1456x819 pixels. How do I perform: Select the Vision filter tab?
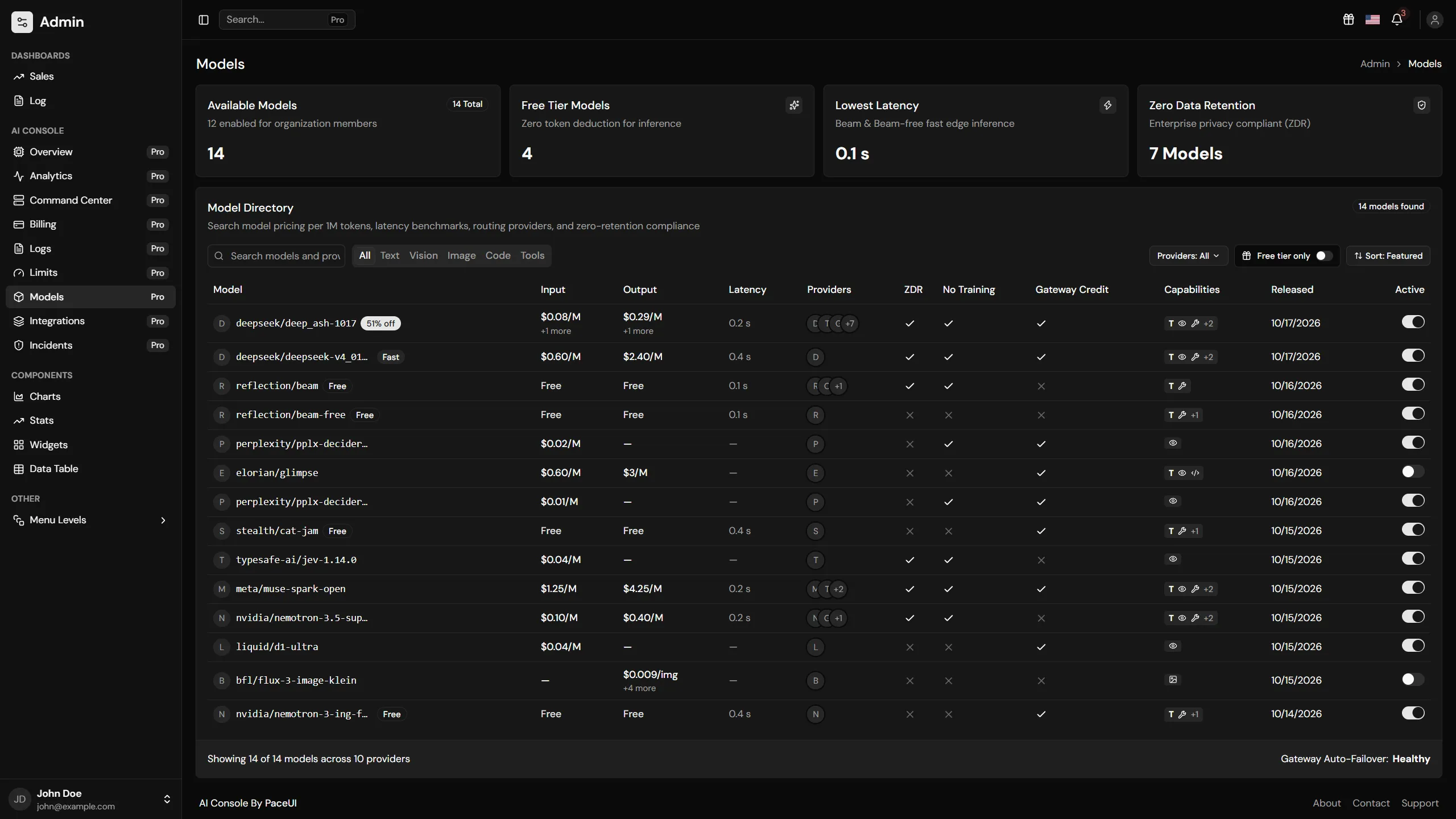point(424,255)
